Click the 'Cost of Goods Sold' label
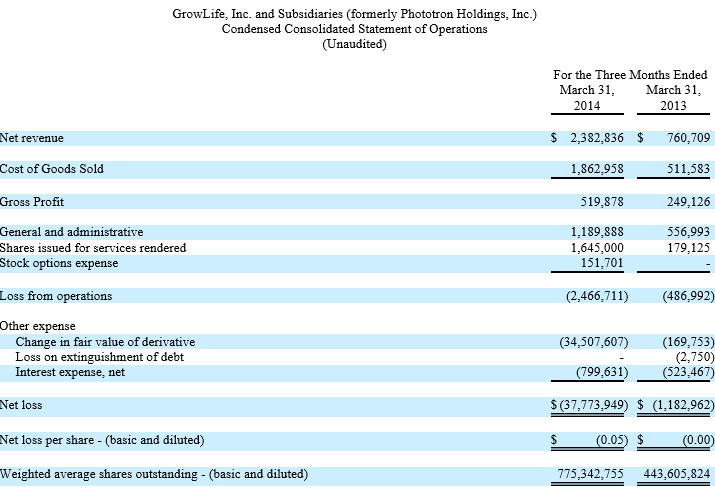Viewport: 715px width, 504px height. (52, 169)
